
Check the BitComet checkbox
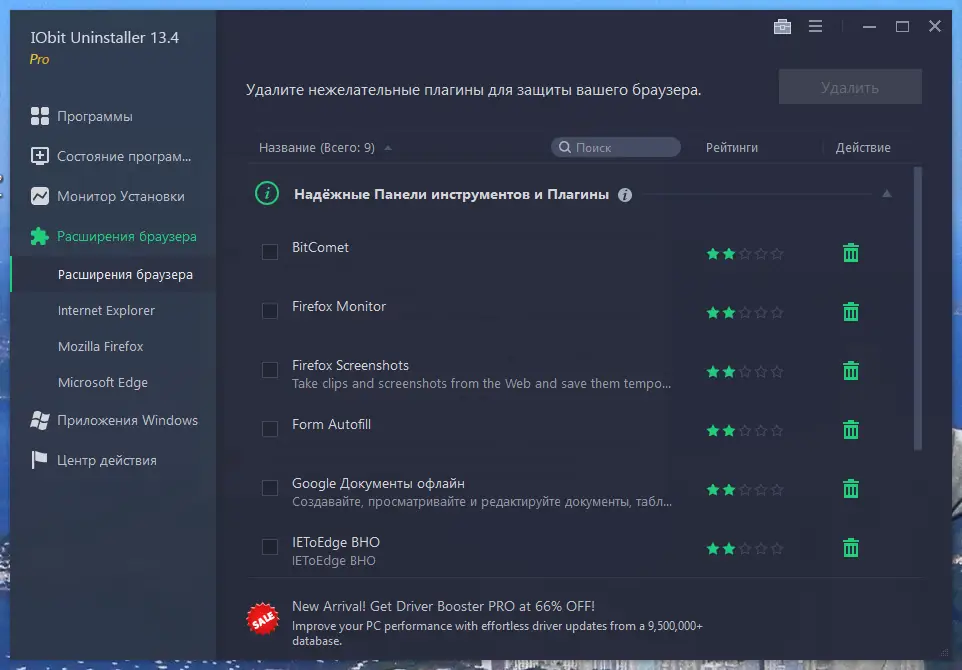[269, 252]
